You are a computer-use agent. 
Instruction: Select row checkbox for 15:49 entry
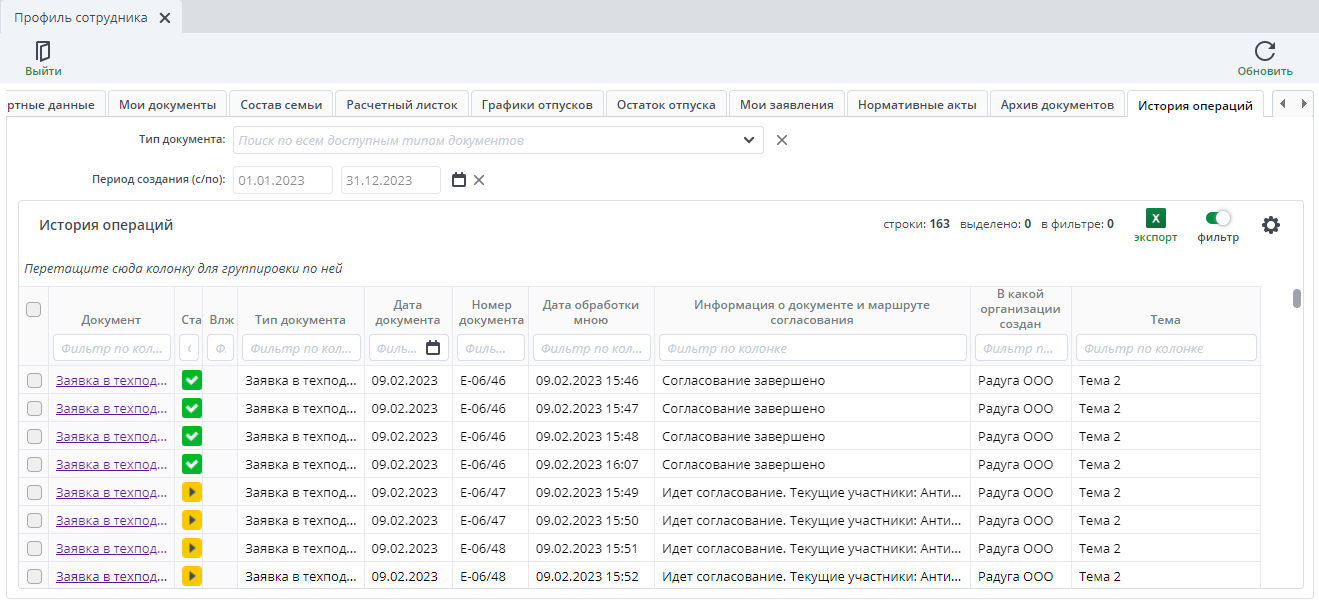pyautogui.click(x=34, y=492)
